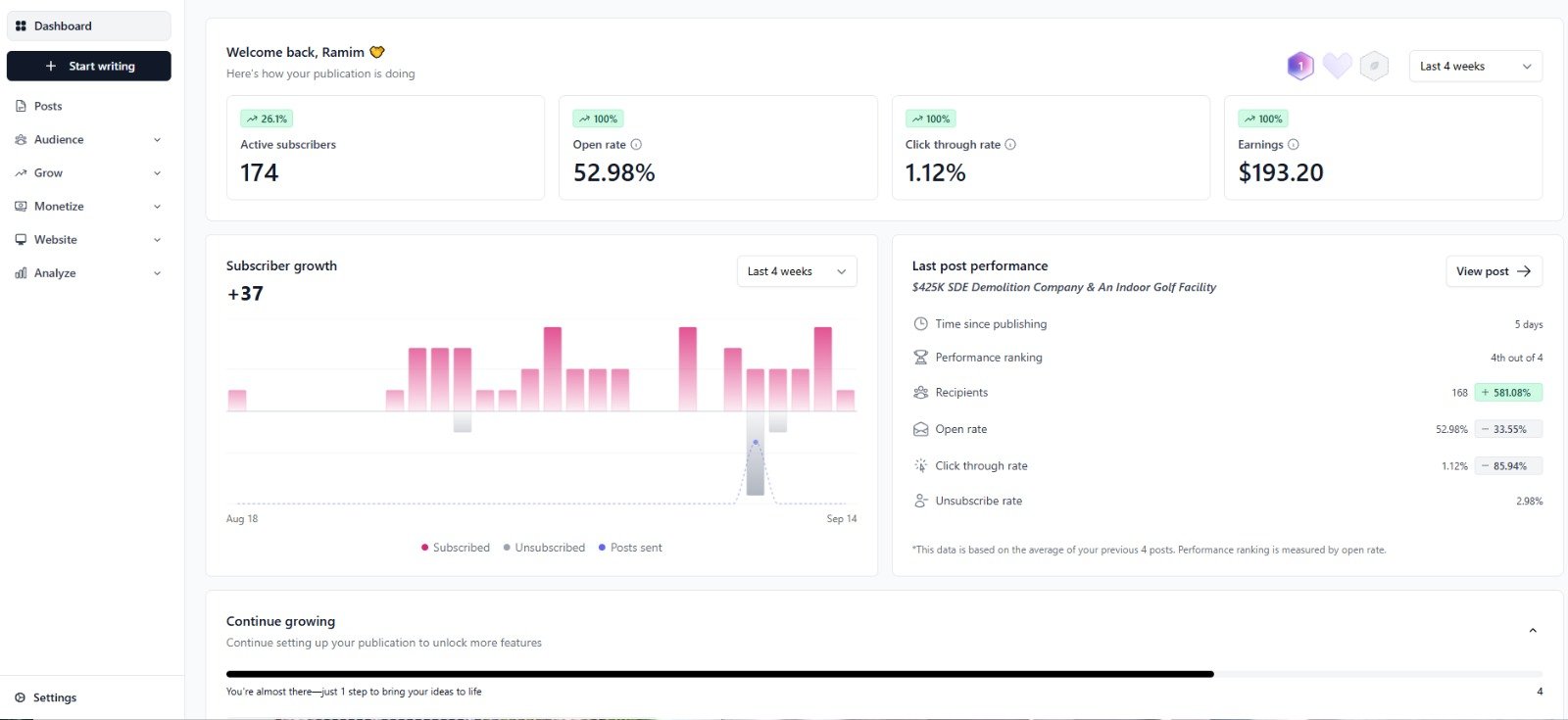
Task: Toggle the Subscribed legend series
Action: point(455,548)
